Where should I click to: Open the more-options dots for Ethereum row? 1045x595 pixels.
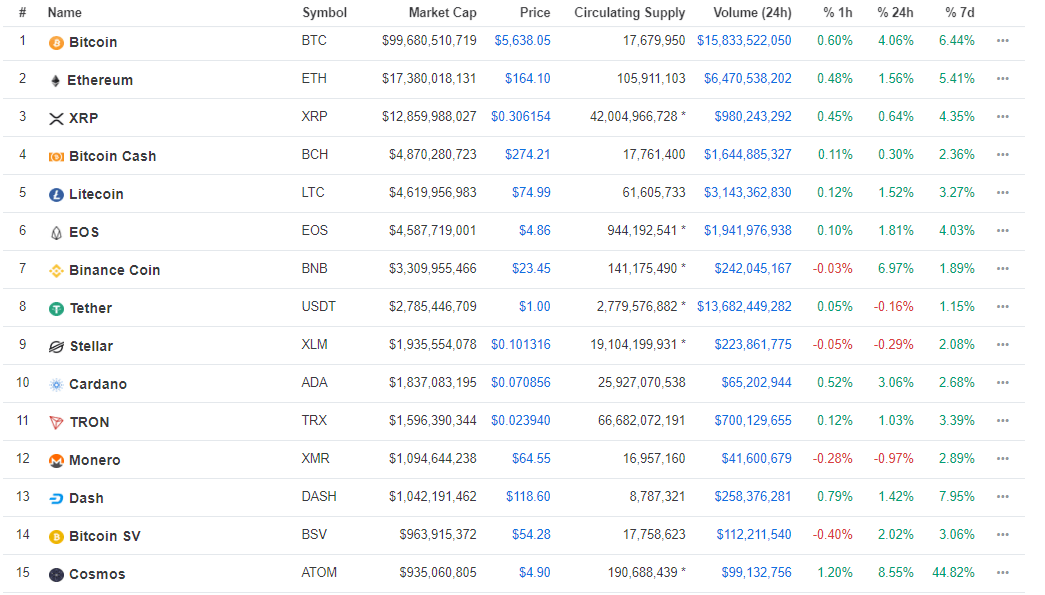pyautogui.click(x=1002, y=79)
